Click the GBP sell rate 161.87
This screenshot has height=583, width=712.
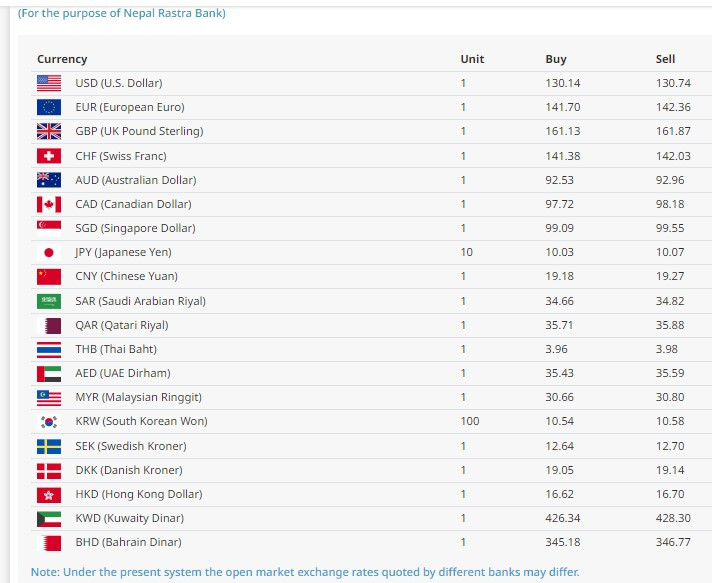[x=673, y=131]
